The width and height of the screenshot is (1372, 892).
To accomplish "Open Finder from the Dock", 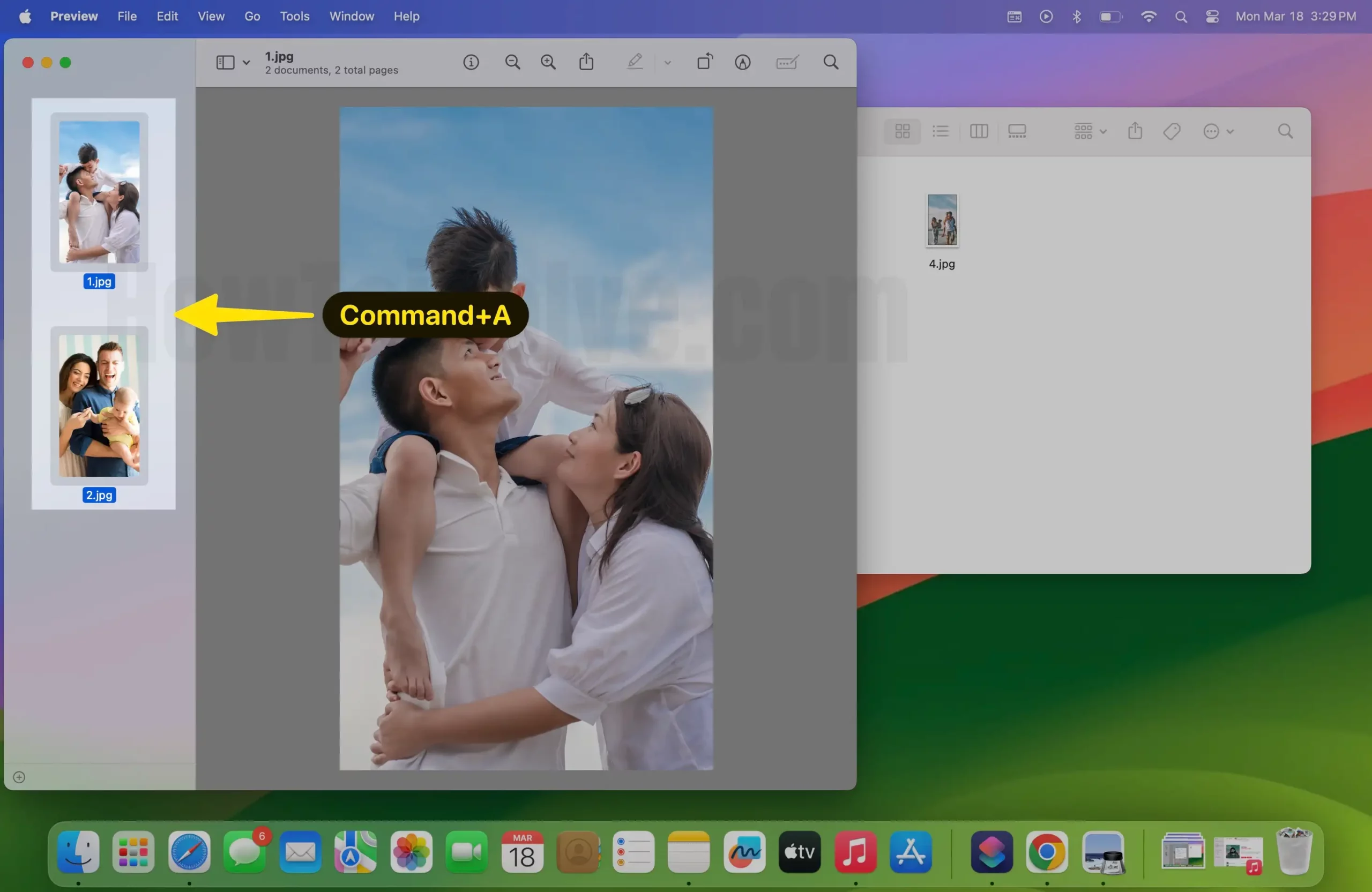I will (78, 852).
